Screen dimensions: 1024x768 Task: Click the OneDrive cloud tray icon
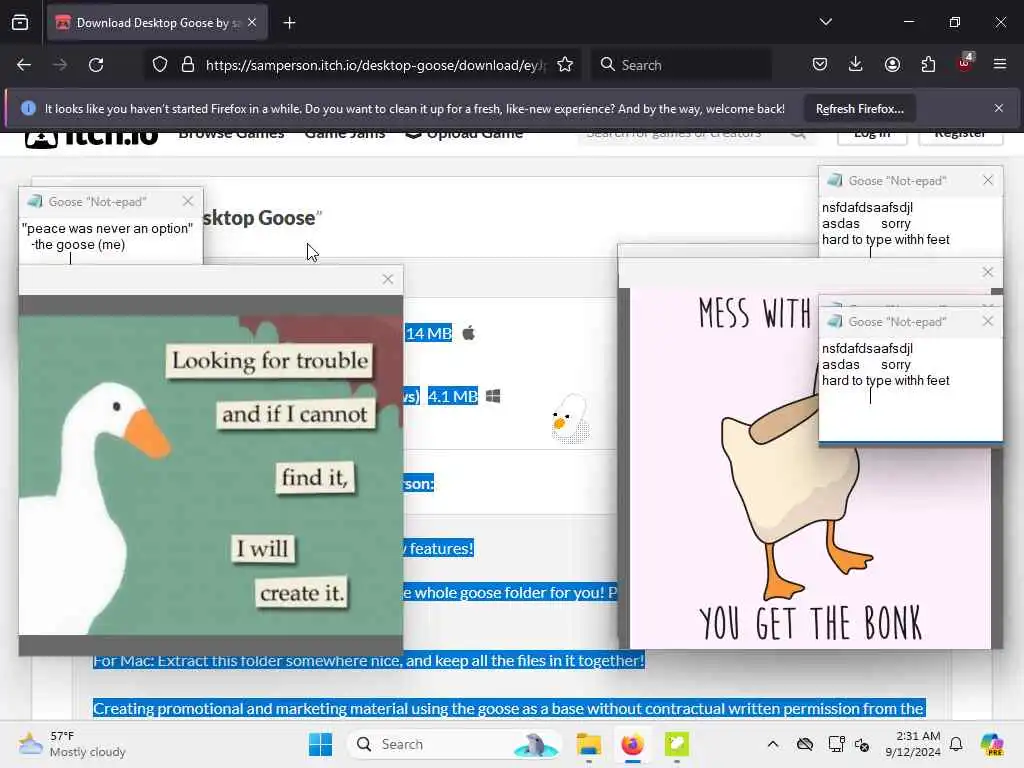pyautogui.click(x=805, y=744)
